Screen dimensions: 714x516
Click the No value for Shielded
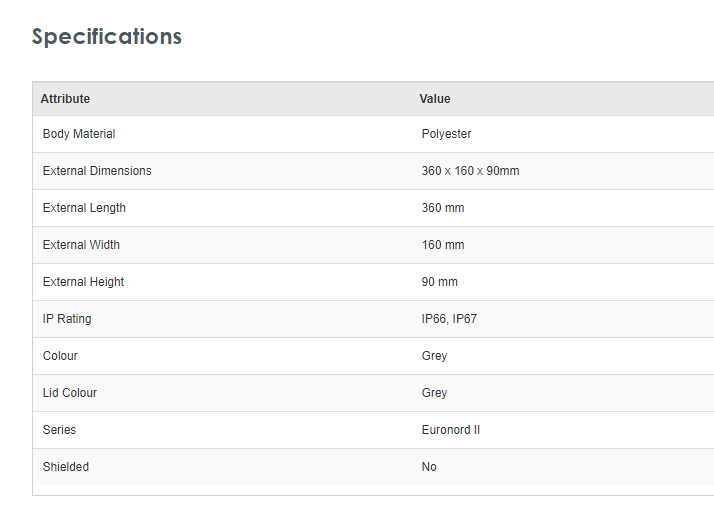coord(429,467)
